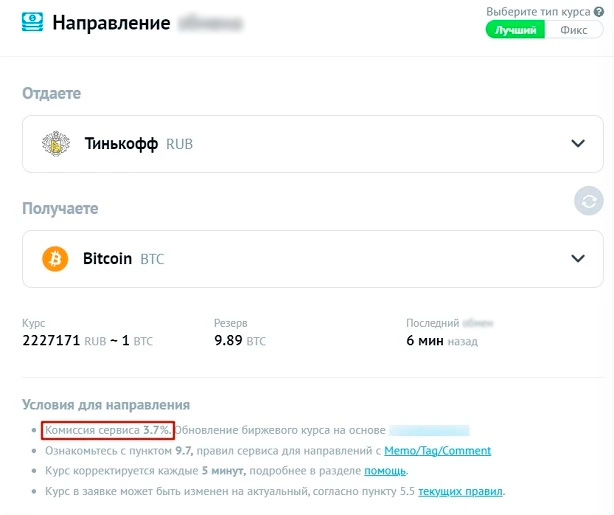Click the reserve amount 9.89 BTC
614x515 pixels.
[x=240, y=341]
